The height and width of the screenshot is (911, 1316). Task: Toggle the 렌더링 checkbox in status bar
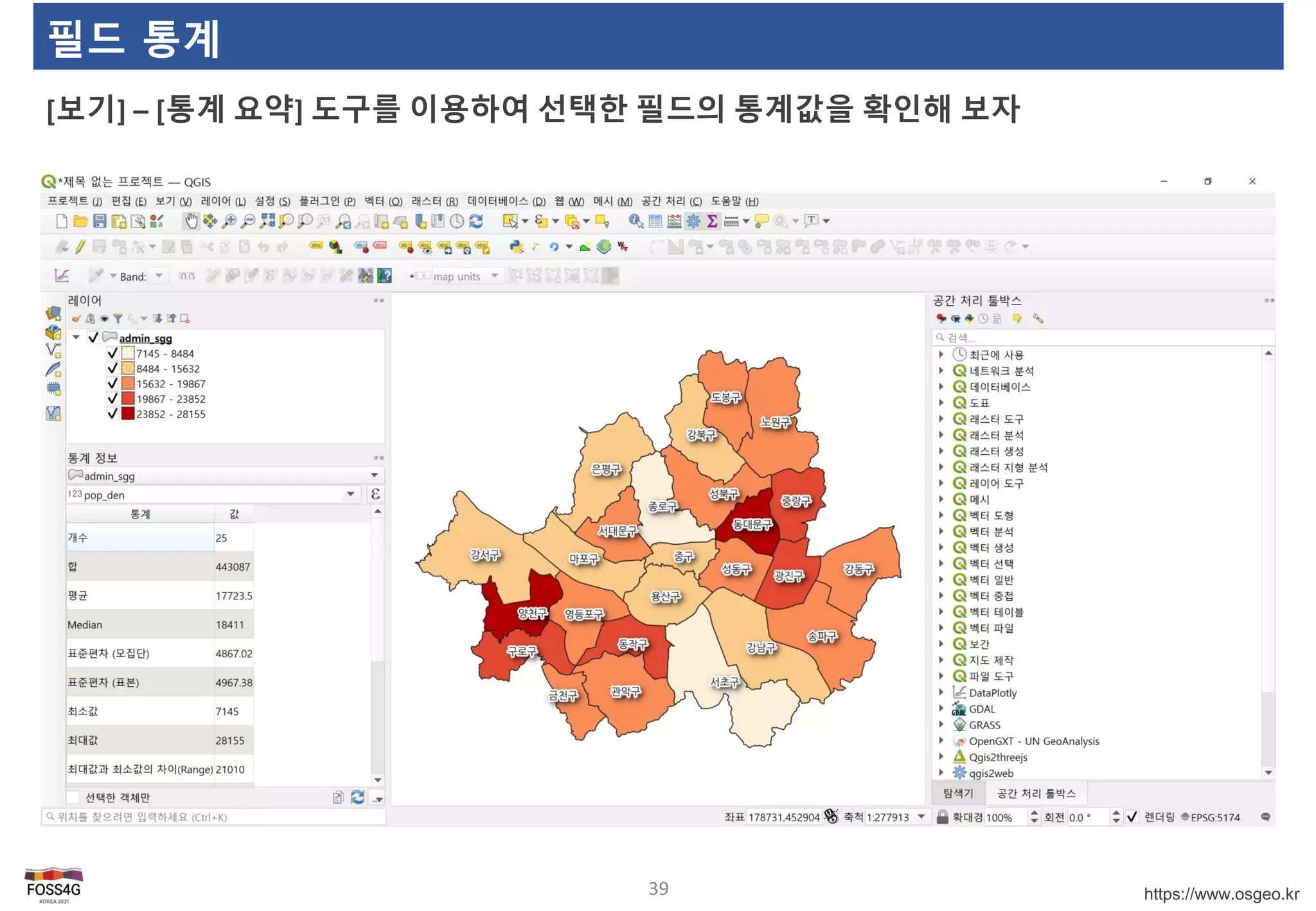click(1132, 817)
